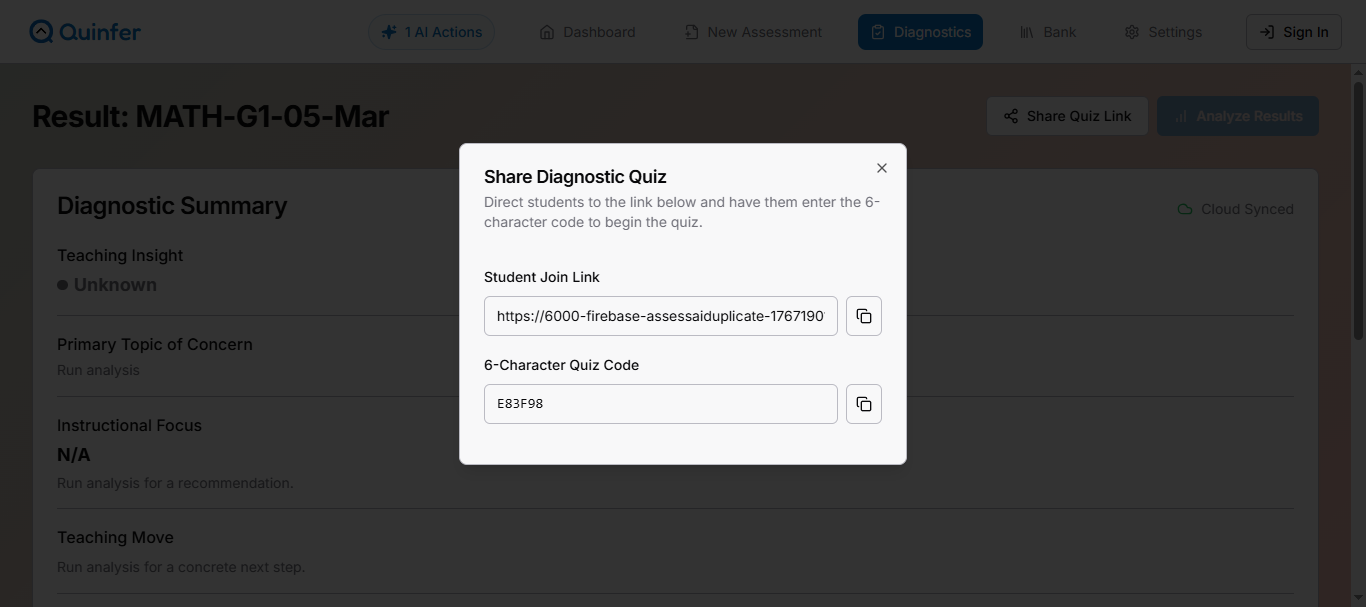The width and height of the screenshot is (1366, 607).
Task: Click the Quinfer logo icon
Action: [41, 32]
